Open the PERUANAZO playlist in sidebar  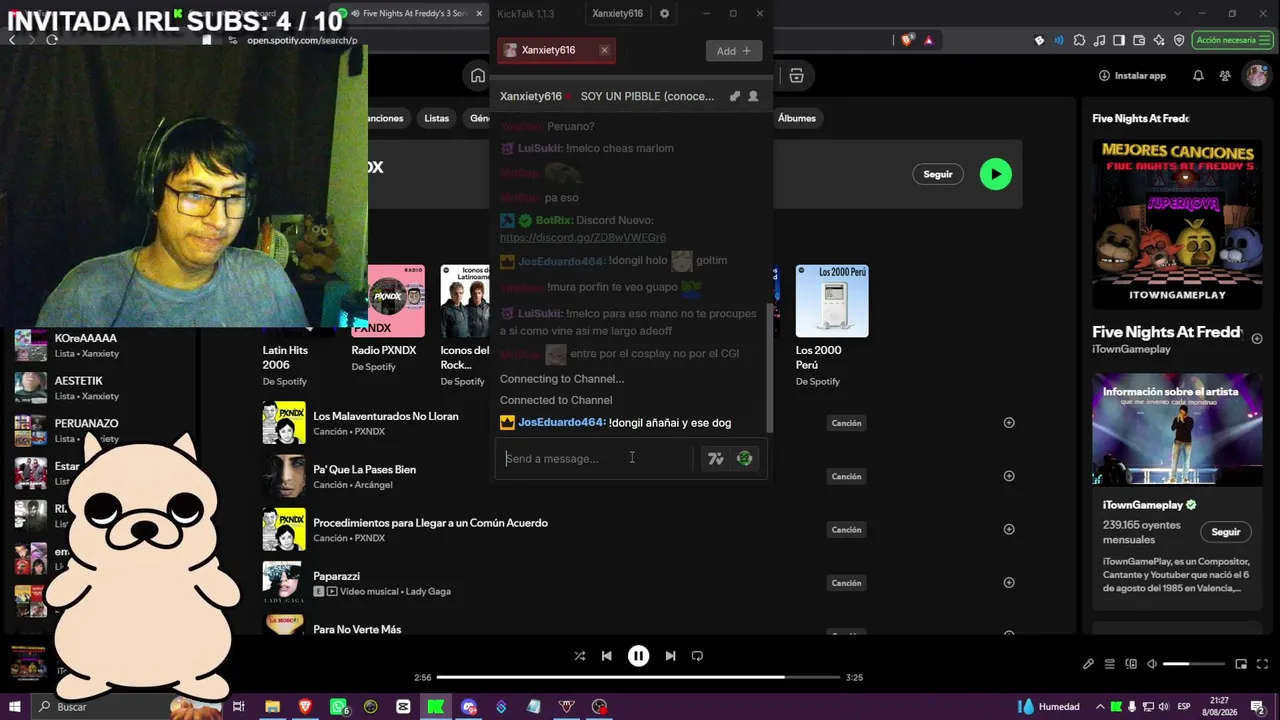point(101,430)
